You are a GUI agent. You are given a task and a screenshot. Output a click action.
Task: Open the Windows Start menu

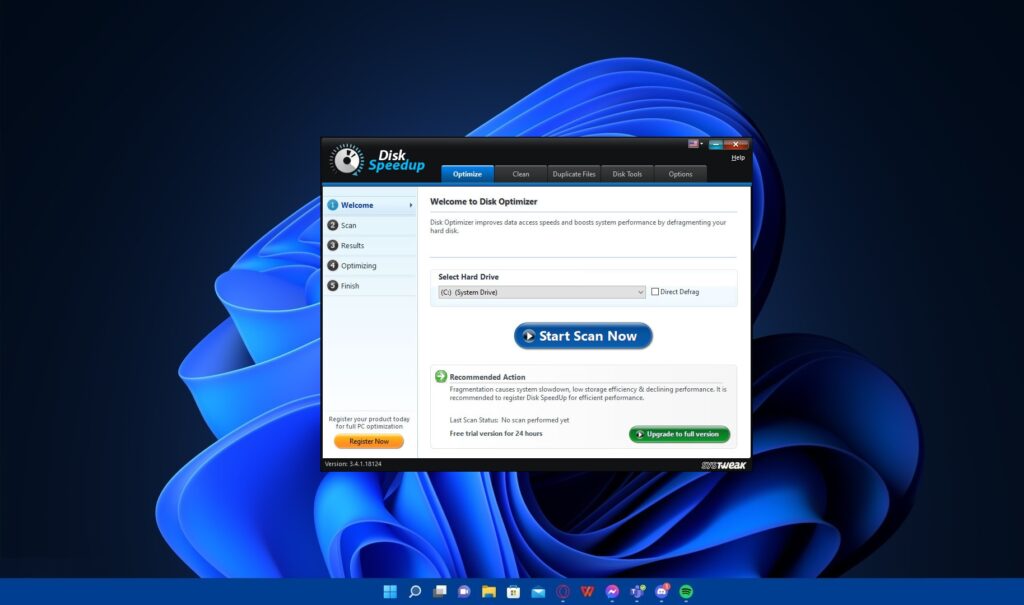click(390, 592)
